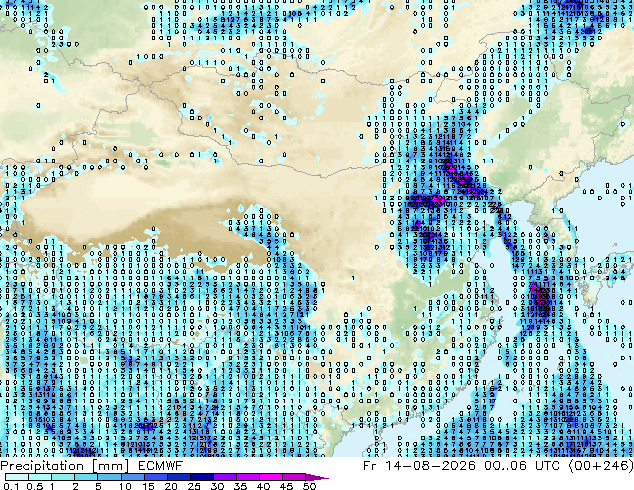
Task: Click the 0.1–0.5 mm legend color swatch
Action: click(17, 477)
